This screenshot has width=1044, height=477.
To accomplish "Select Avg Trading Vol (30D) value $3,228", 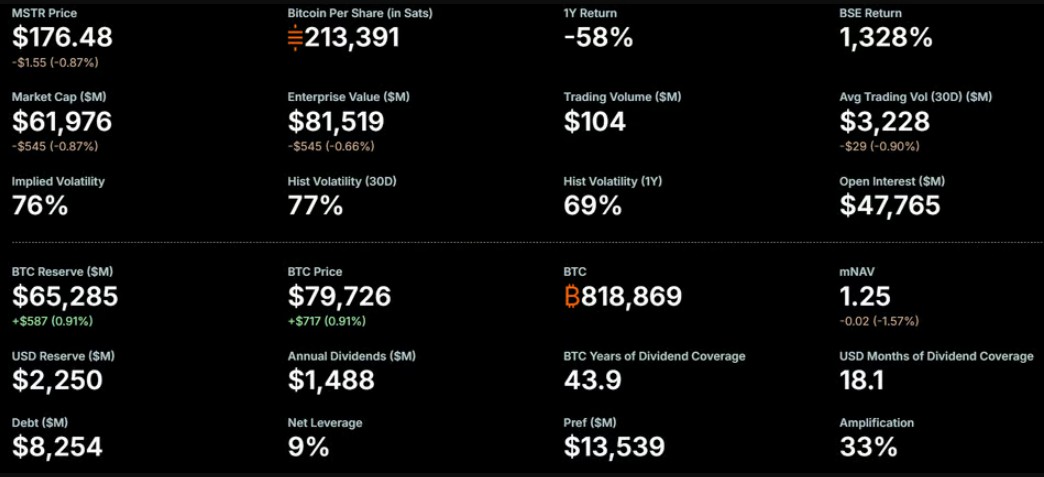I will click(885, 121).
